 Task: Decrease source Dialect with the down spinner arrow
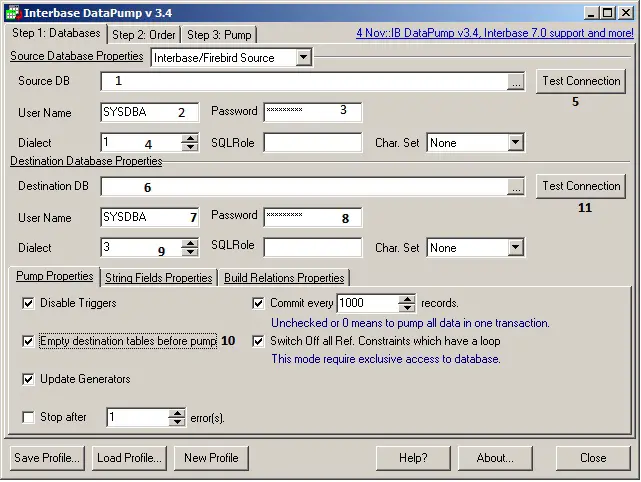pos(190,147)
